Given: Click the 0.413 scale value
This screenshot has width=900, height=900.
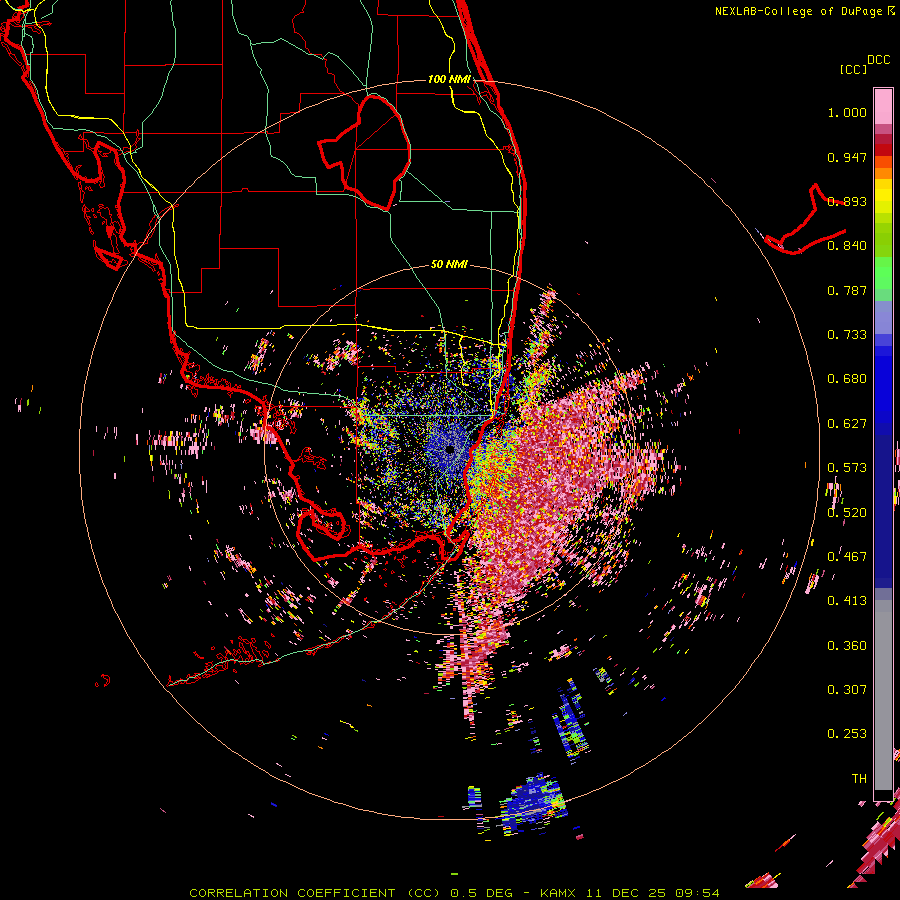Looking at the screenshot, I should tap(847, 601).
